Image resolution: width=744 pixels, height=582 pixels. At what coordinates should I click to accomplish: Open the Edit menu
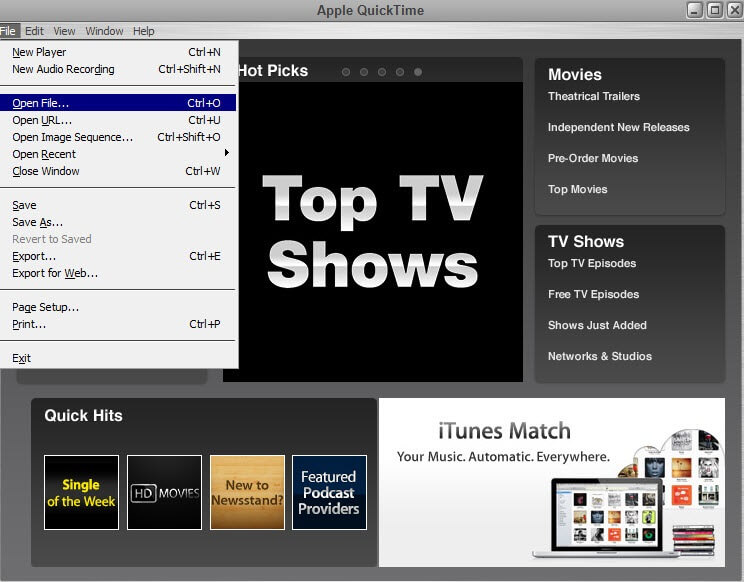[x=34, y=31]
